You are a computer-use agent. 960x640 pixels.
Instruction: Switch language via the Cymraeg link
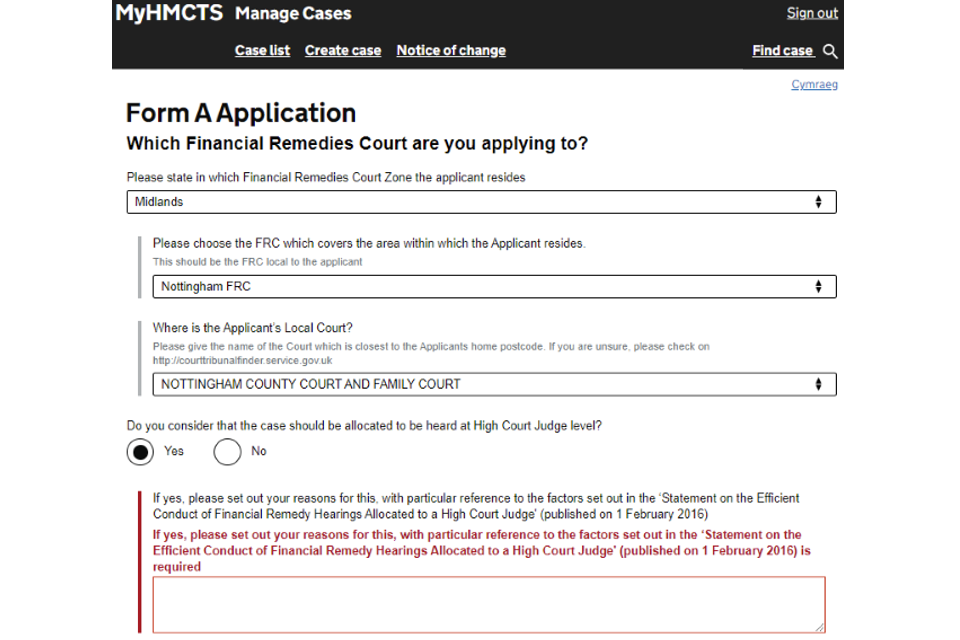[x=814, y=85]
